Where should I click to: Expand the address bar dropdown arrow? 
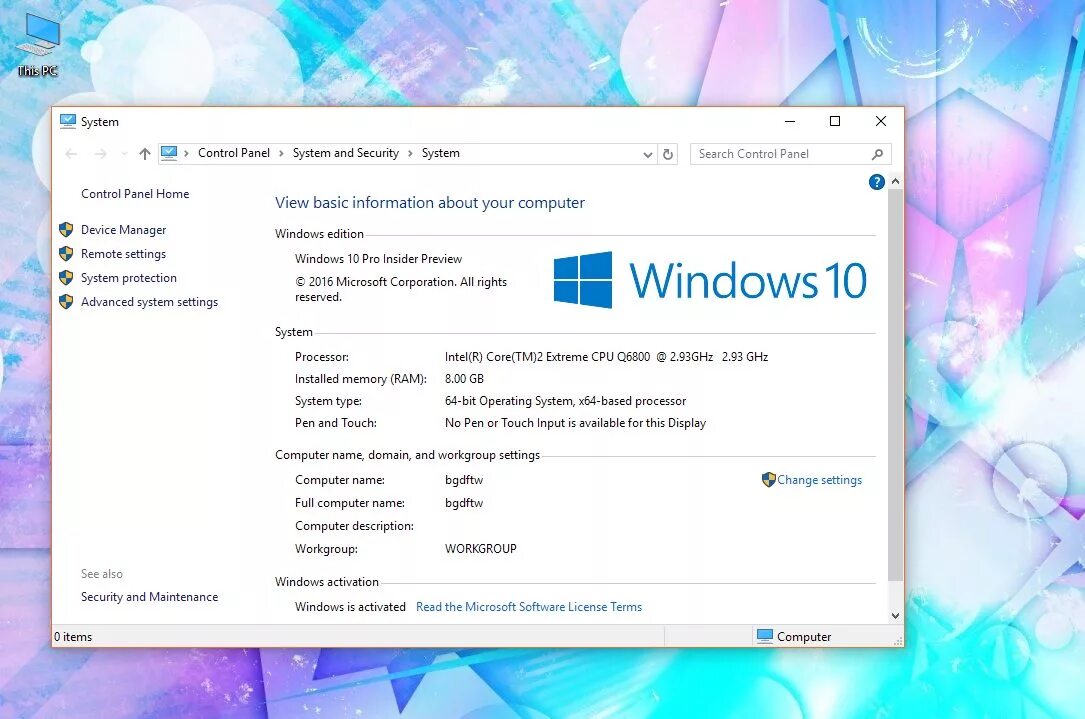coord(648,153)
